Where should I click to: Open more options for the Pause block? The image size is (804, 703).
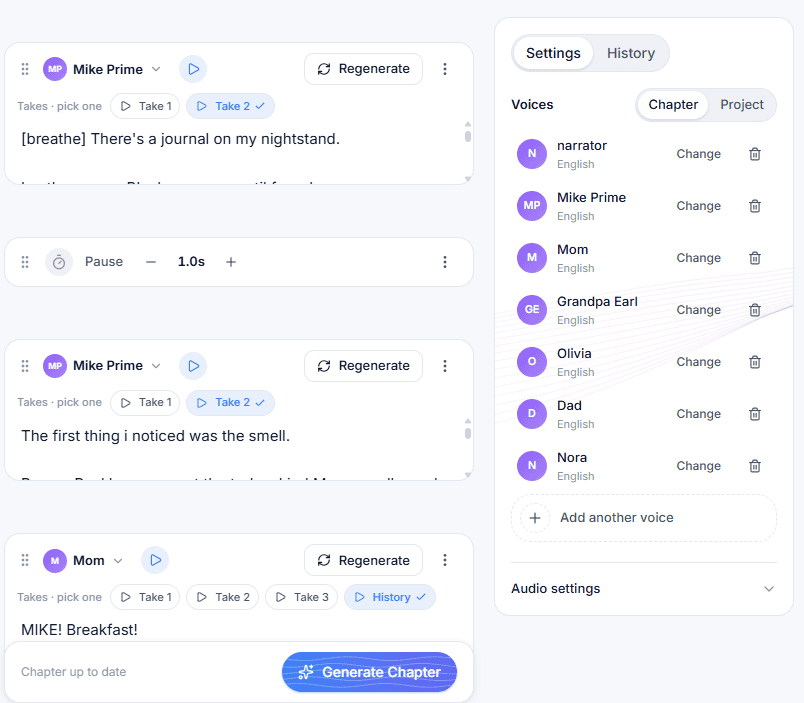coord(445,262)
